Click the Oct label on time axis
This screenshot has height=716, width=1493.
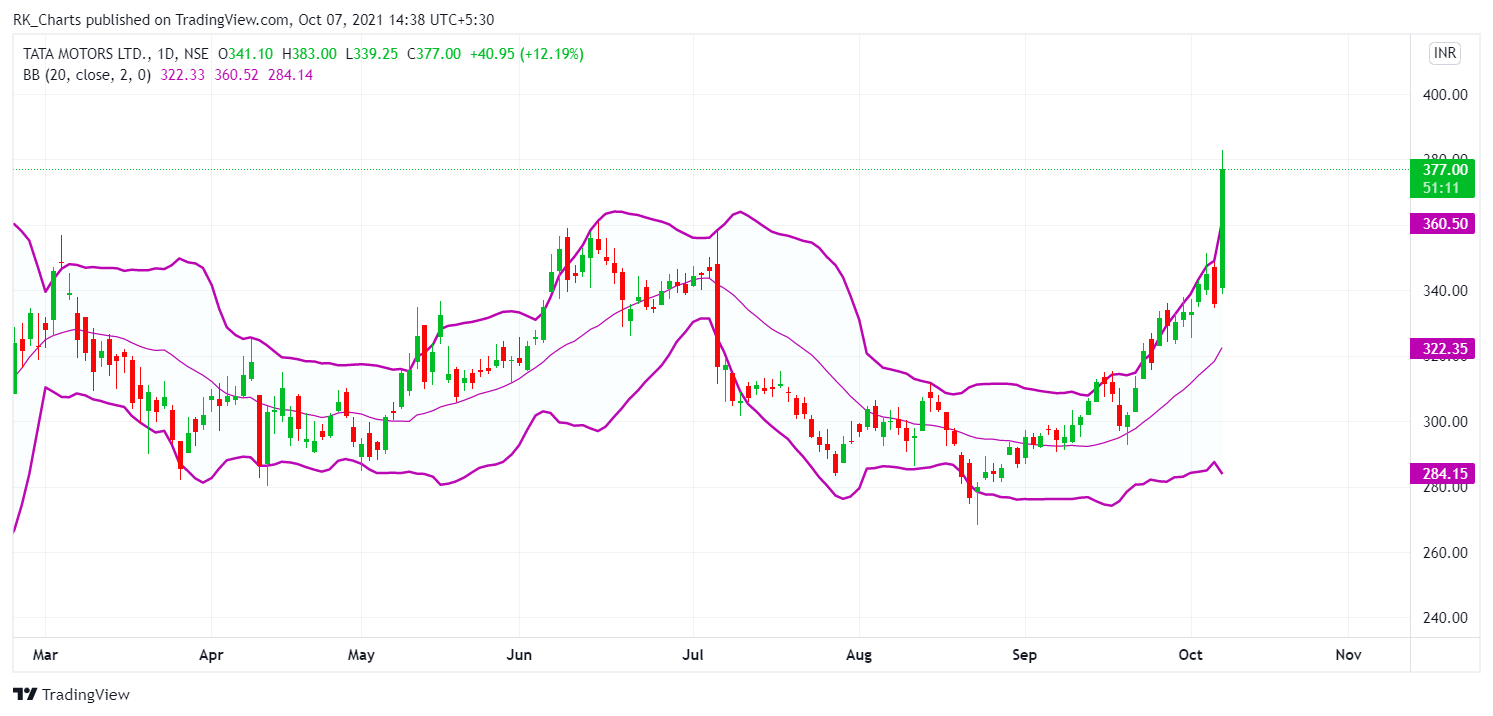(1191, 655)
